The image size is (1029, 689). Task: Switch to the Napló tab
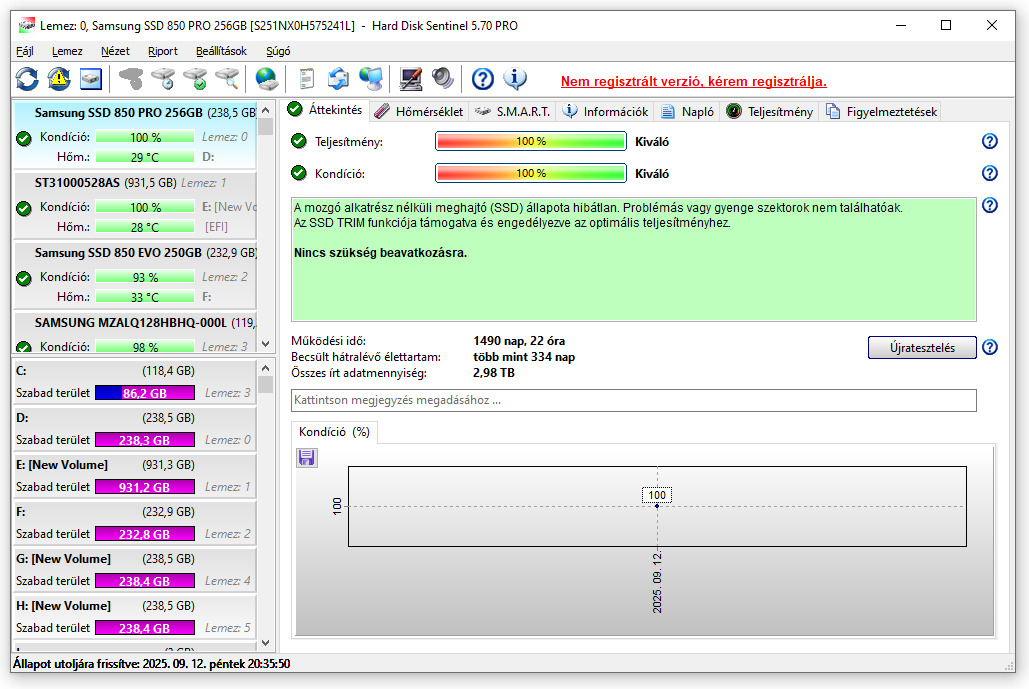[687, 112]
